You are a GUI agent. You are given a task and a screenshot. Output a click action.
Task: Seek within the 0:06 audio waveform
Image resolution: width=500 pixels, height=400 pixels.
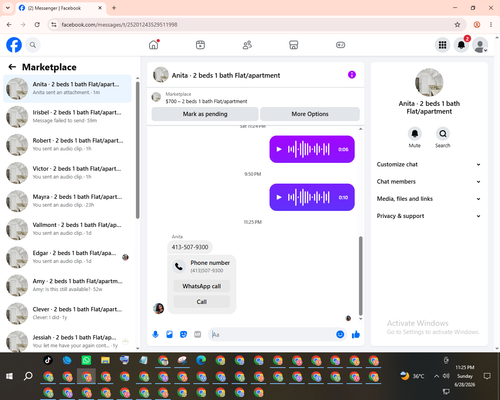click(309, 149)
